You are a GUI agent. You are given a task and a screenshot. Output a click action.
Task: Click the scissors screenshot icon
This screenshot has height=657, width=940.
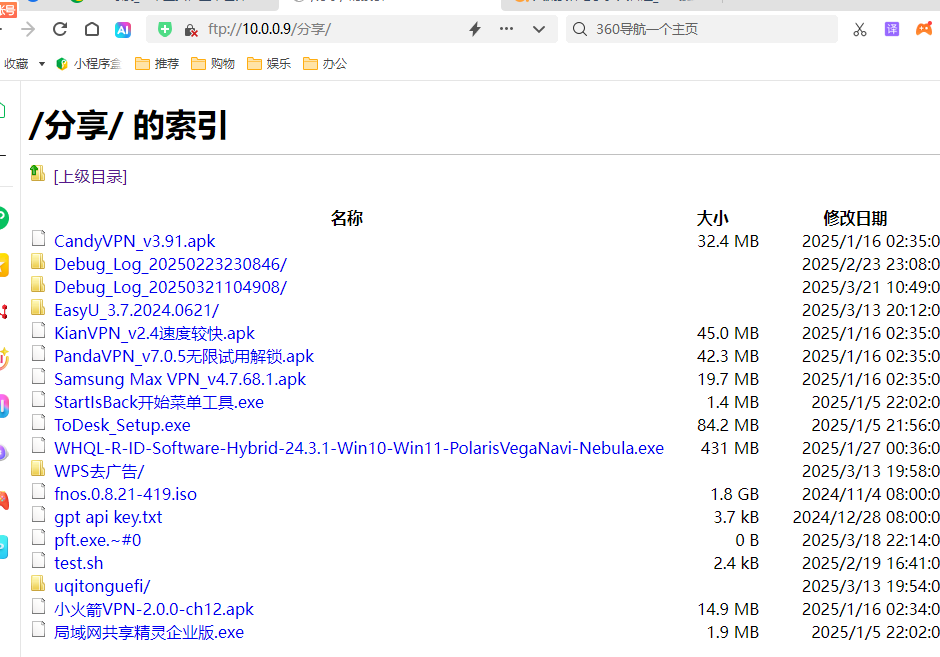[x=860, y=29]
